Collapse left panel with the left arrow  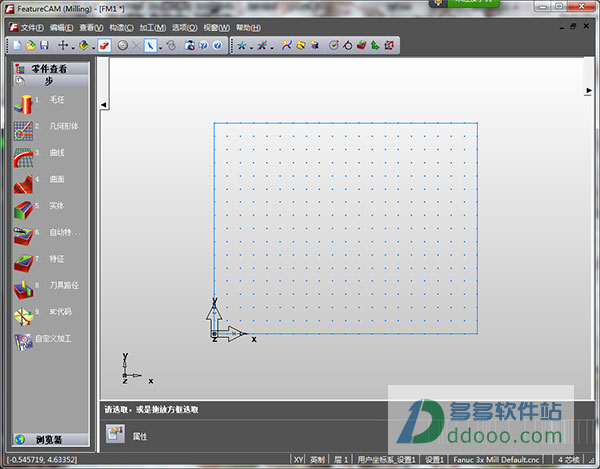tap(103, 104)
